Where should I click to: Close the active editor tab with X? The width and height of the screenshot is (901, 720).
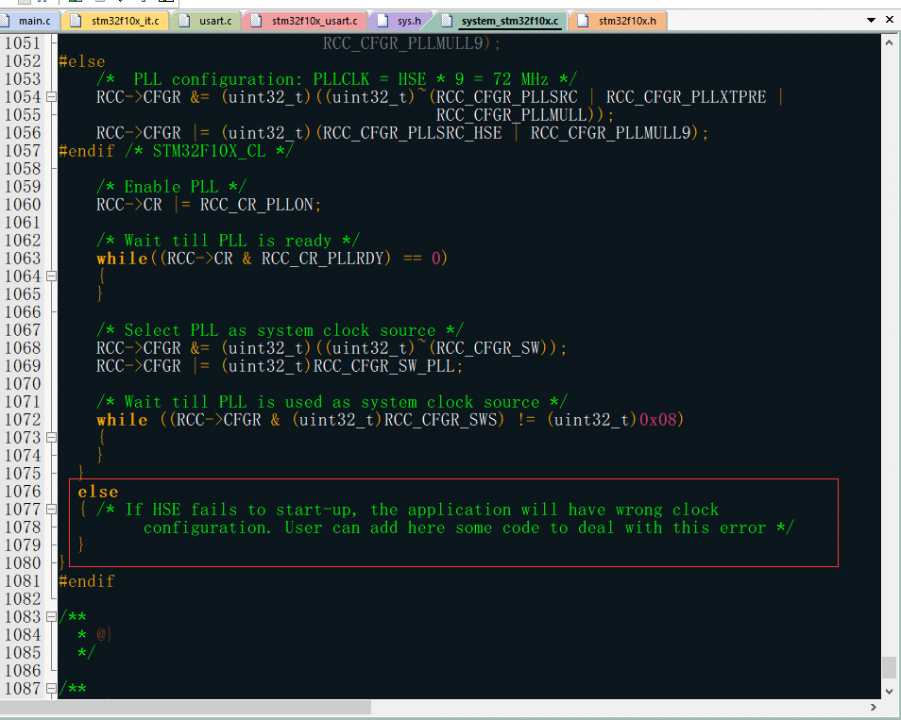point(890,20)
